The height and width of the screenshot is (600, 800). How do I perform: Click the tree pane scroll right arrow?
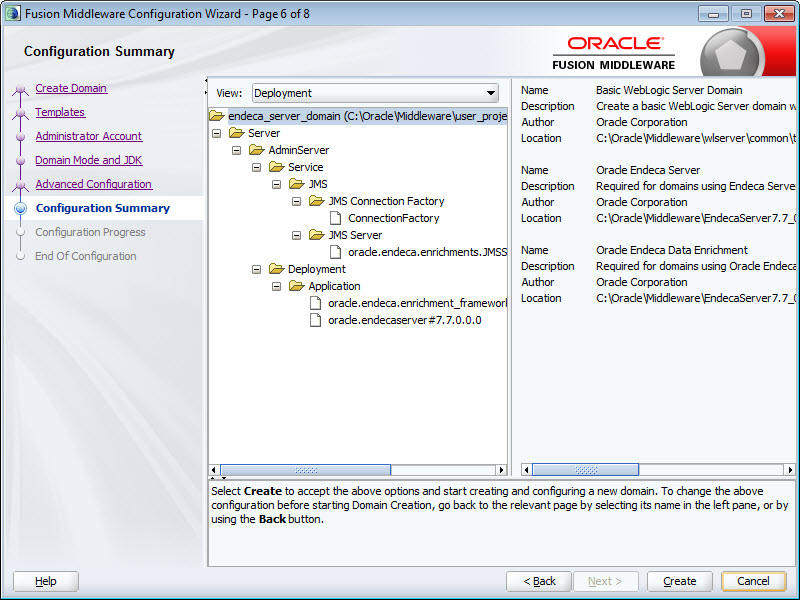click(x=501, y=470)
